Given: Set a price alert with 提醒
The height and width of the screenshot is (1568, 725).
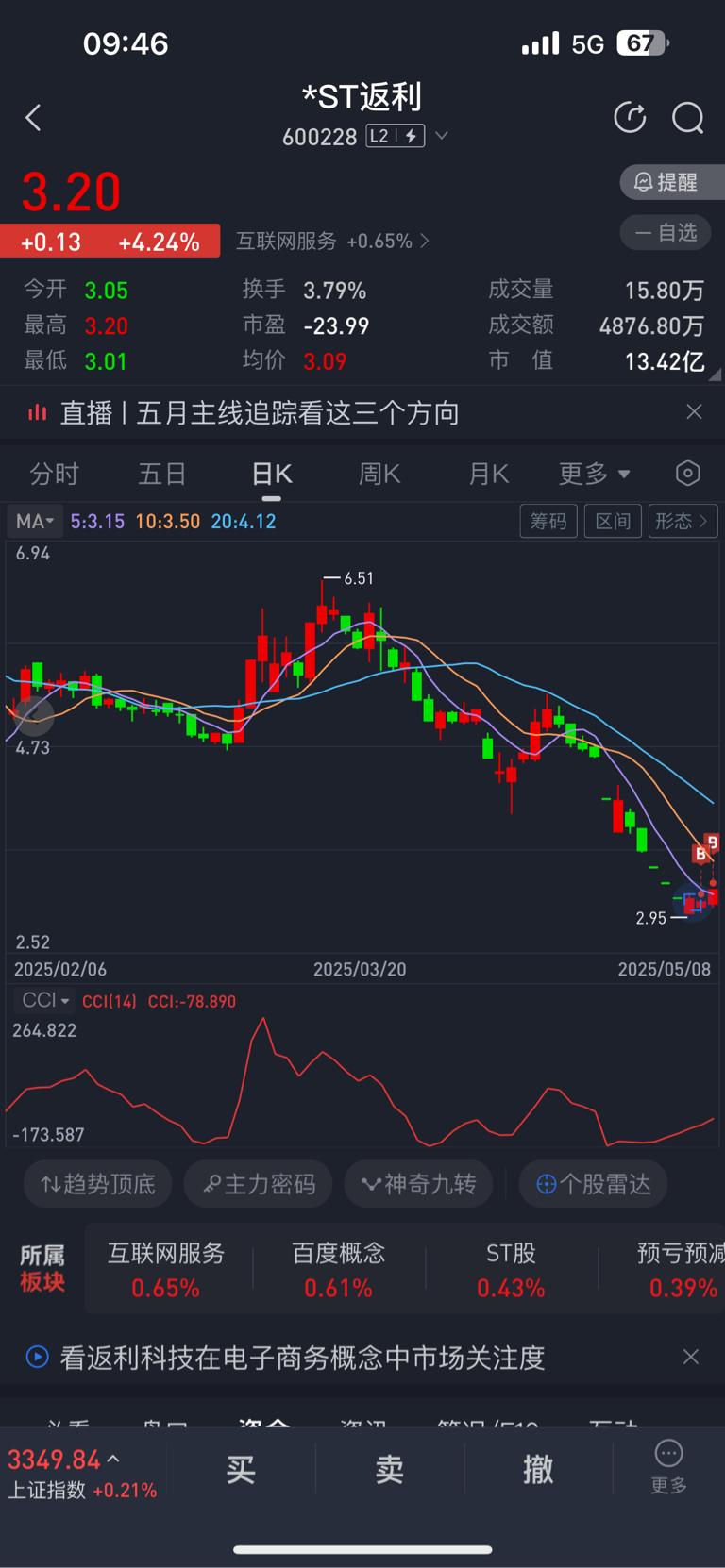Looking at the screenshot, I should tap(671, 182).
